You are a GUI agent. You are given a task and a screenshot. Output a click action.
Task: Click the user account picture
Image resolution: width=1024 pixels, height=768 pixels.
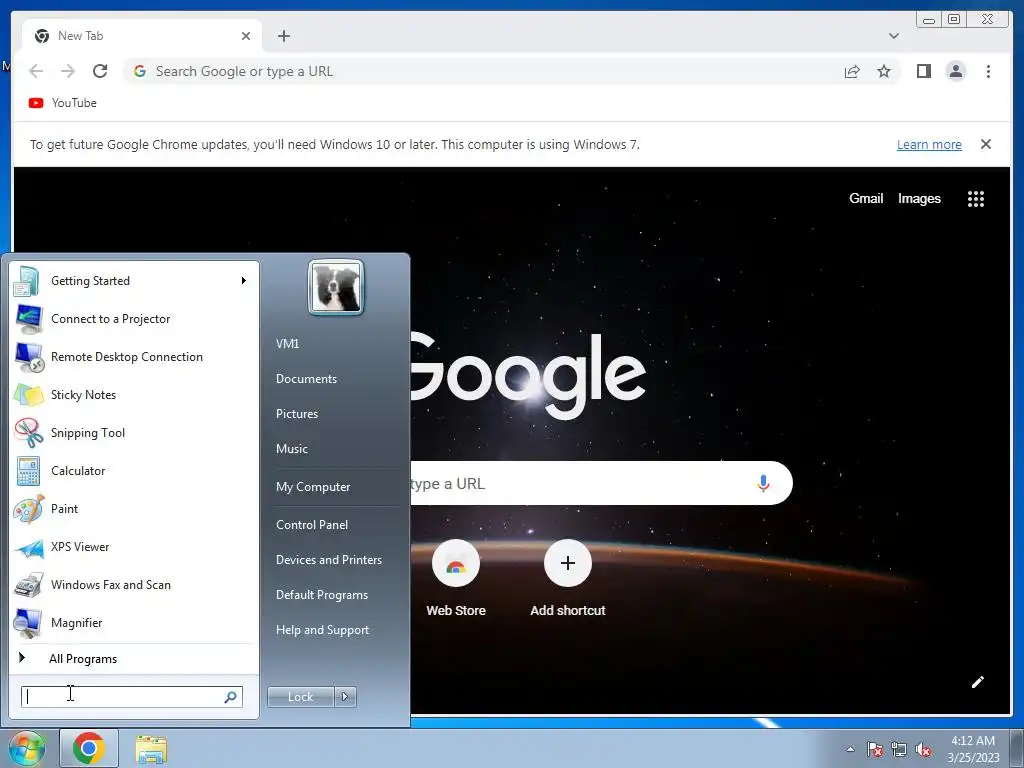pos(336,287)
